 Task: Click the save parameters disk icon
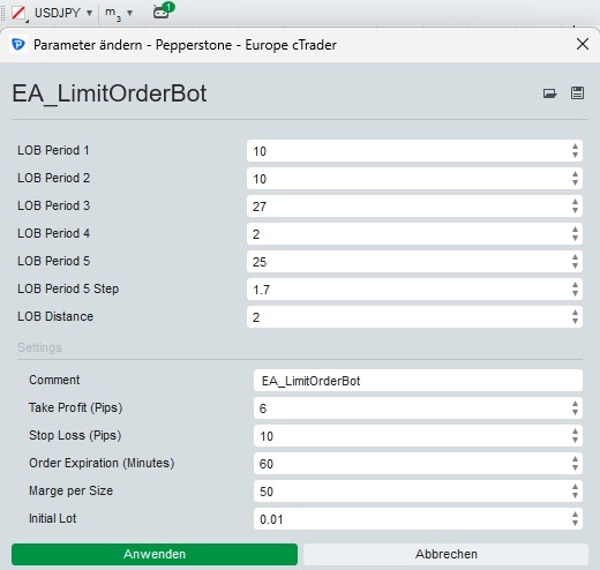tap(577, 93)
